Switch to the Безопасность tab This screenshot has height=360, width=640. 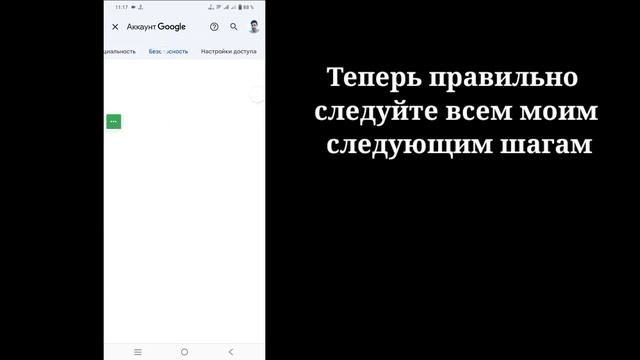pos(168,51)
